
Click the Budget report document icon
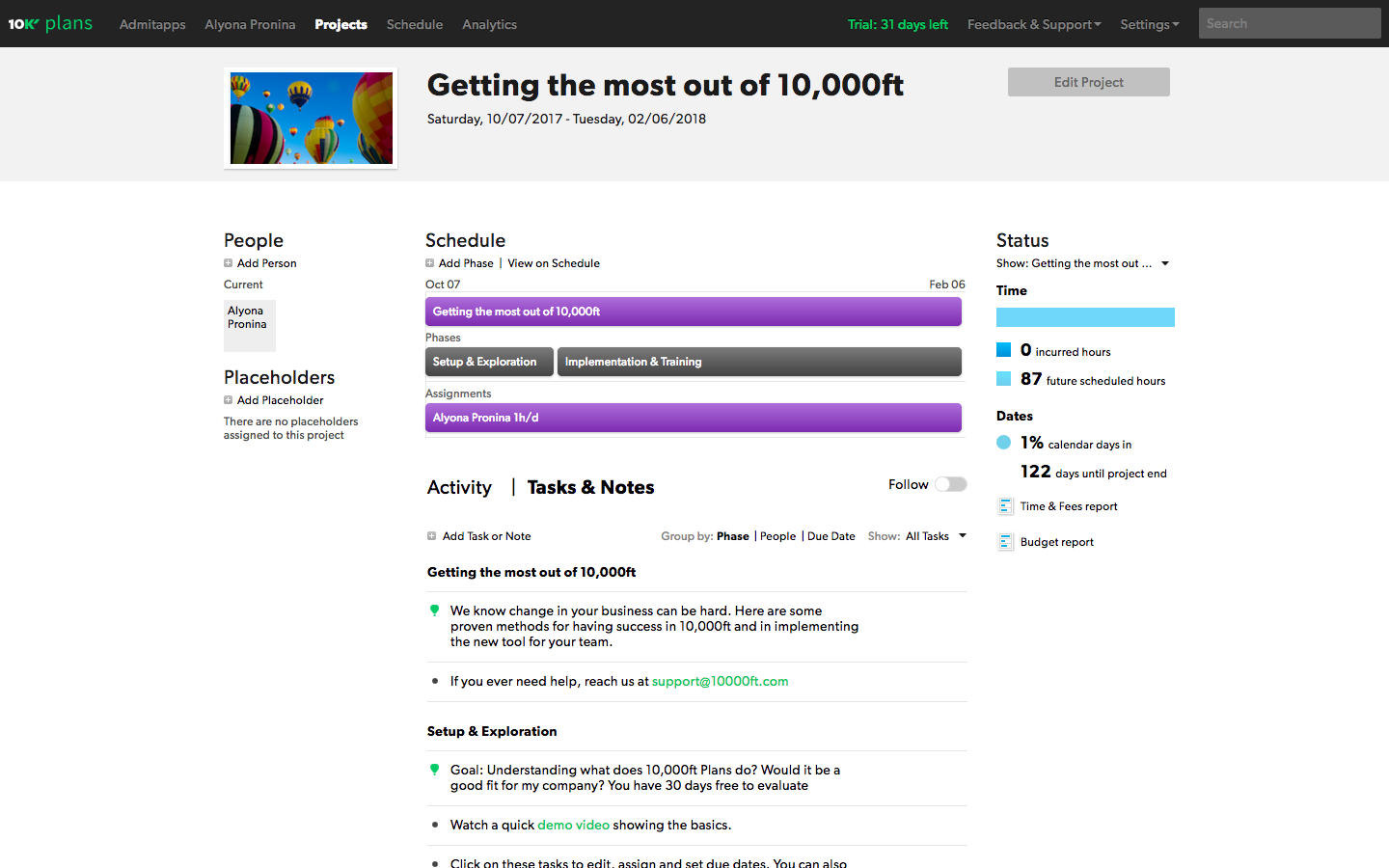coord(1005,542)
